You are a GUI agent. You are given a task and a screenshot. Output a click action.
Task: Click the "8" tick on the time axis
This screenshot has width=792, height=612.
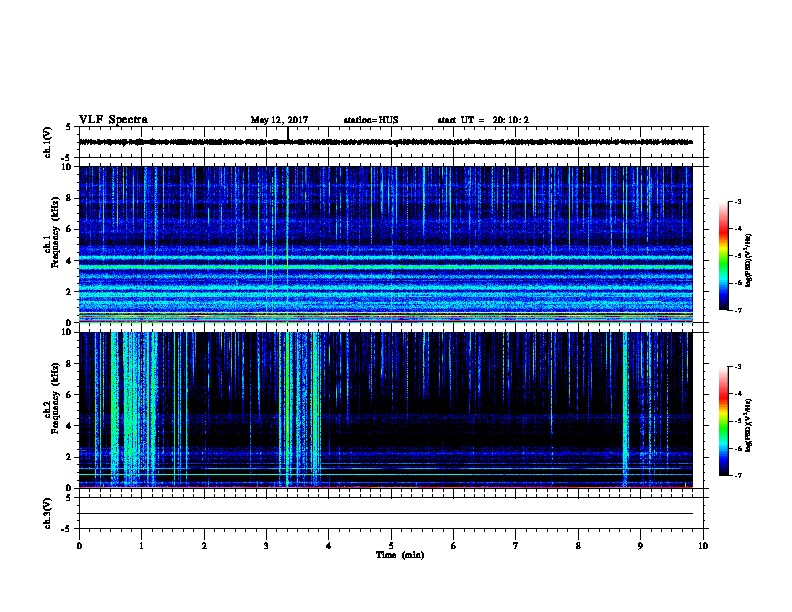click(578, 545)
